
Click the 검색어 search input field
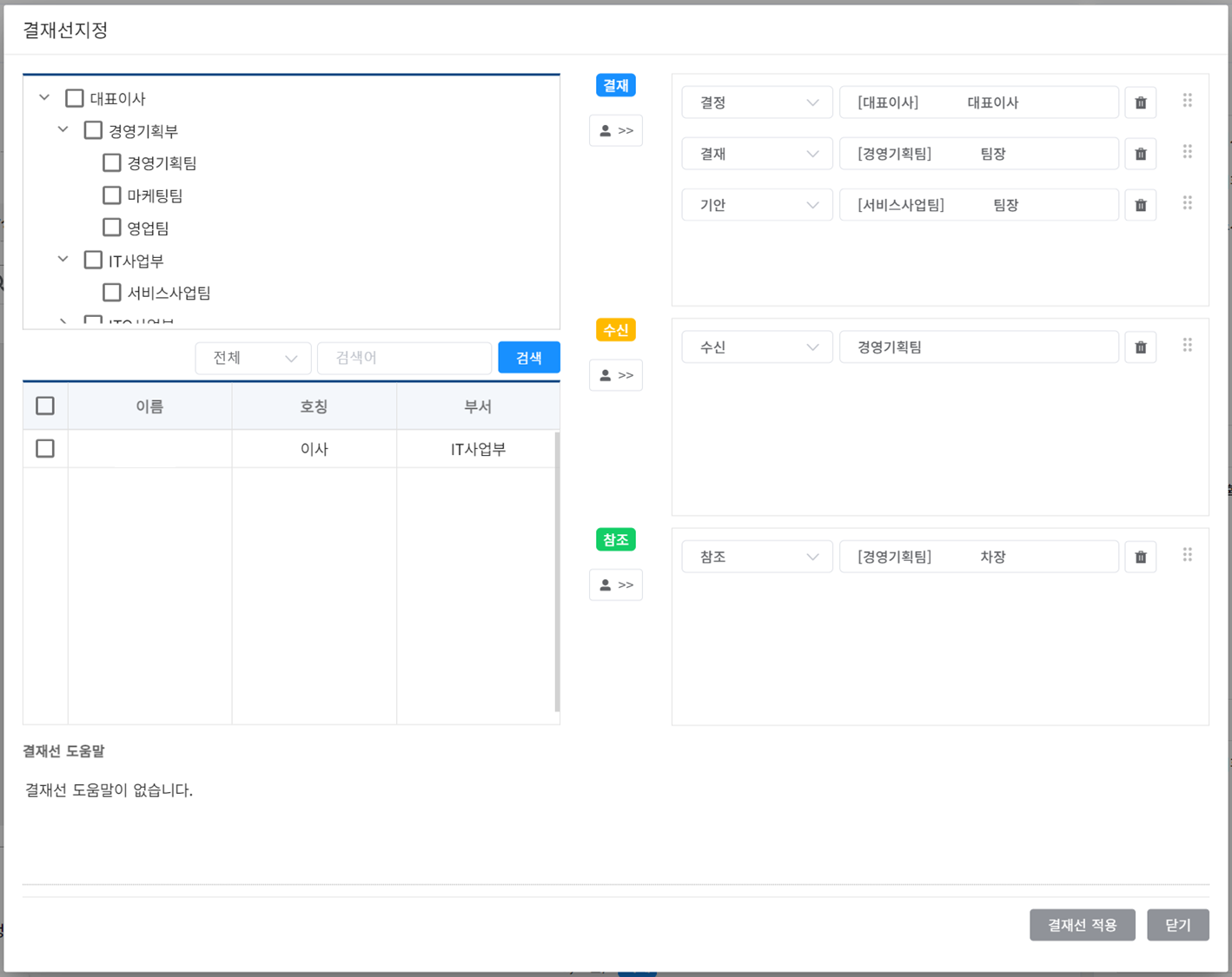click(404, 358)
